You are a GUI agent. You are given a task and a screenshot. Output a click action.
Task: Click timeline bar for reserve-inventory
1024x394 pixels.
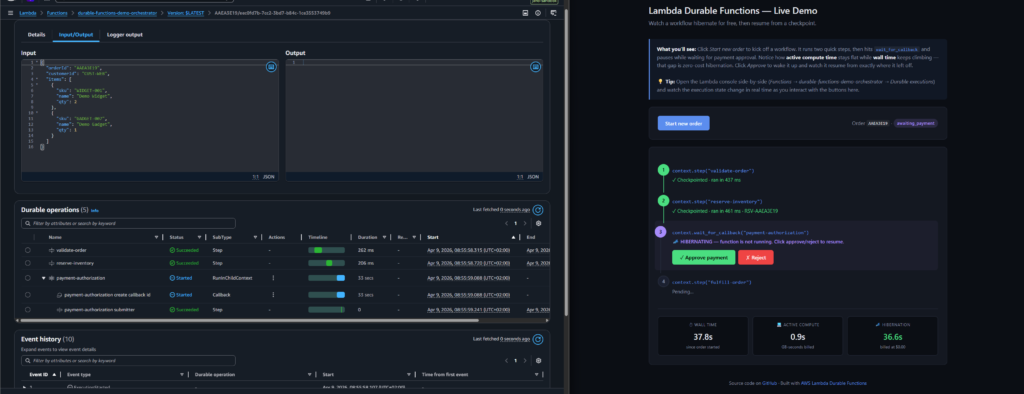tap(327, 263)
